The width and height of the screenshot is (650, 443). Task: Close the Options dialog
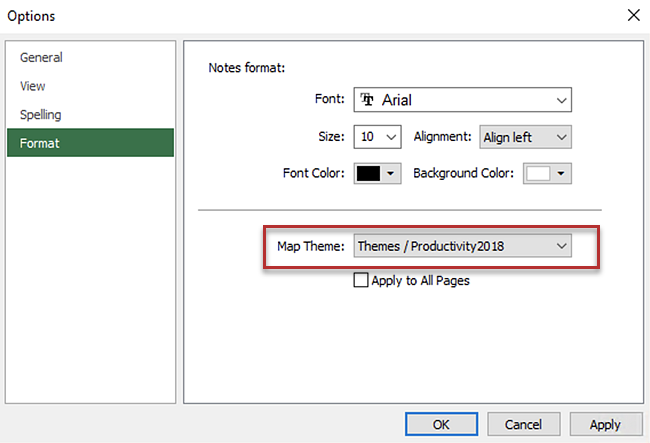633,15
